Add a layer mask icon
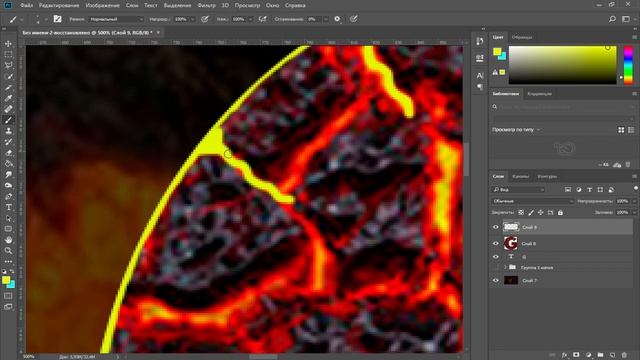 576,355
